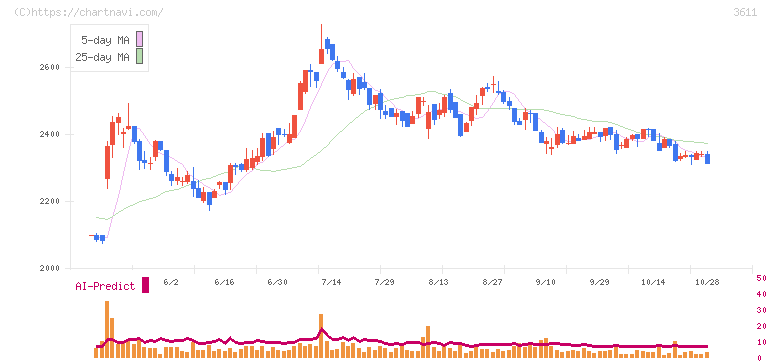Click the last blue candlestick near 10/28

coord(708,159)
